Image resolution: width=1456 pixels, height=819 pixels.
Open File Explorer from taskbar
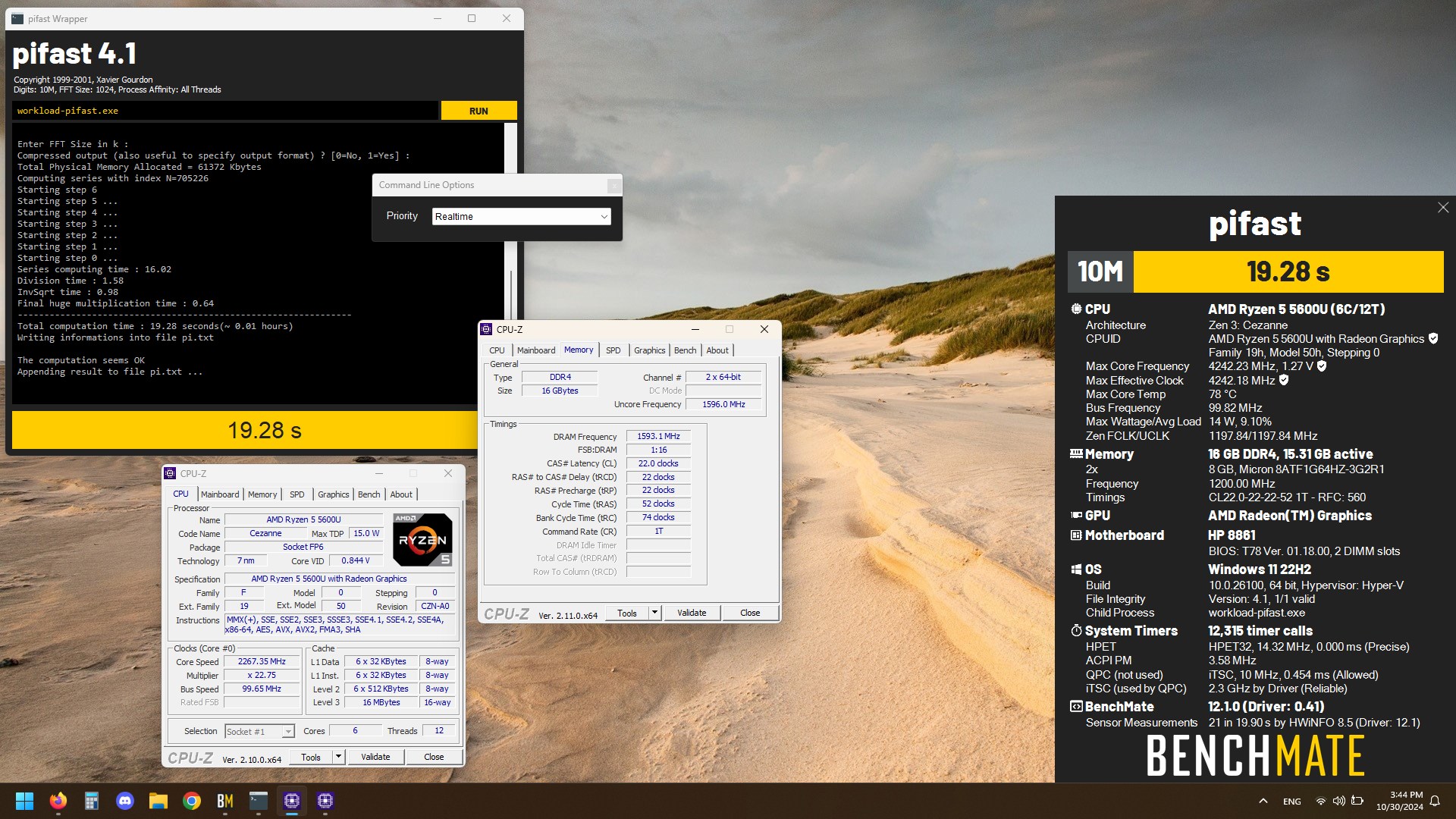click(x=158, y=801)
